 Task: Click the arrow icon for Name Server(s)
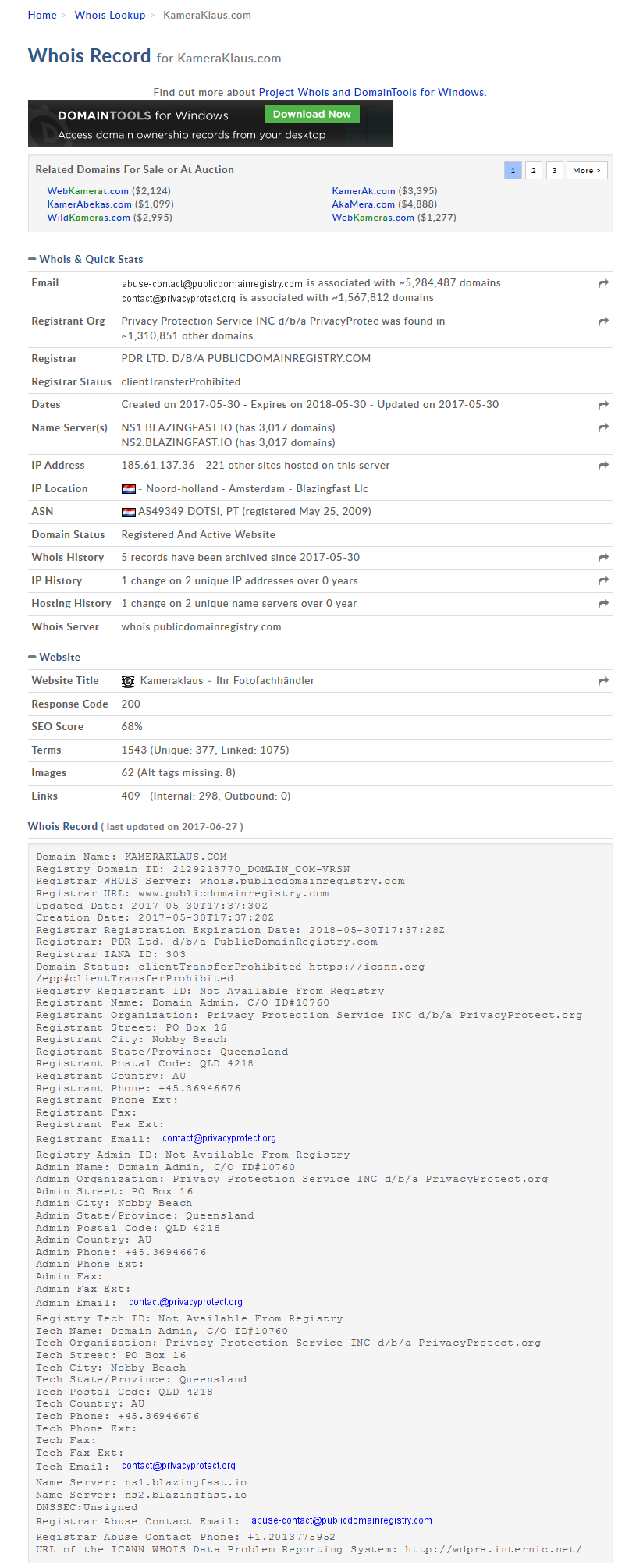603,427
